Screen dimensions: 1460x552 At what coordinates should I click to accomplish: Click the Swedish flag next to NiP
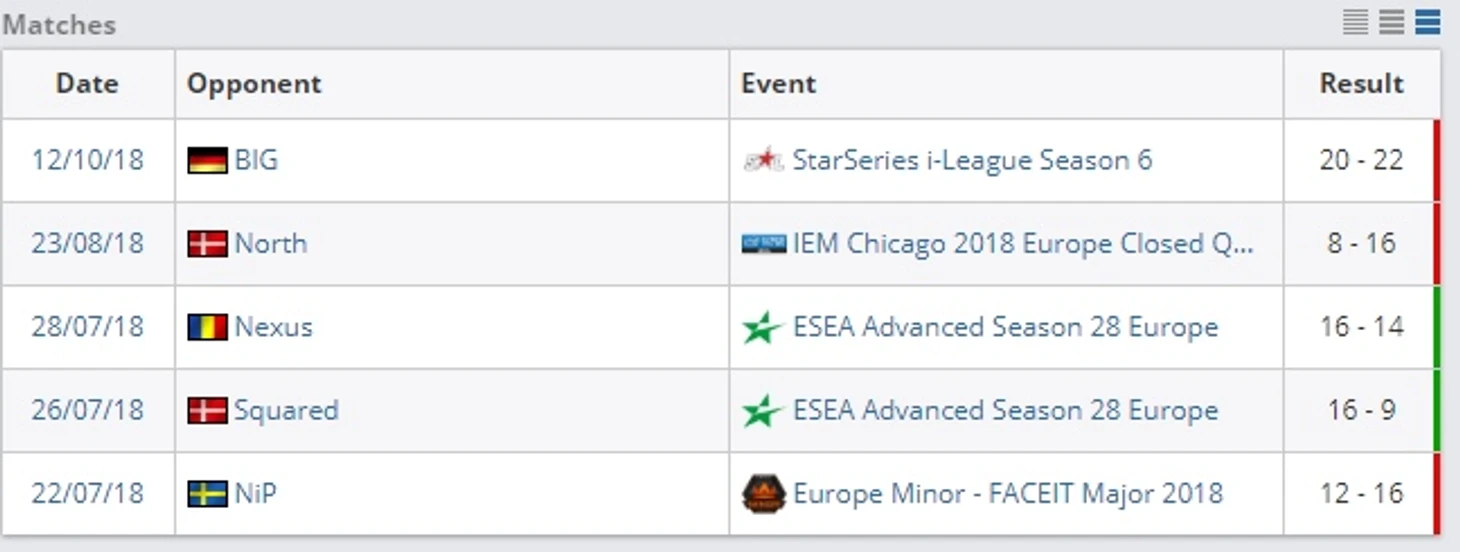click(x=207, y=494)
